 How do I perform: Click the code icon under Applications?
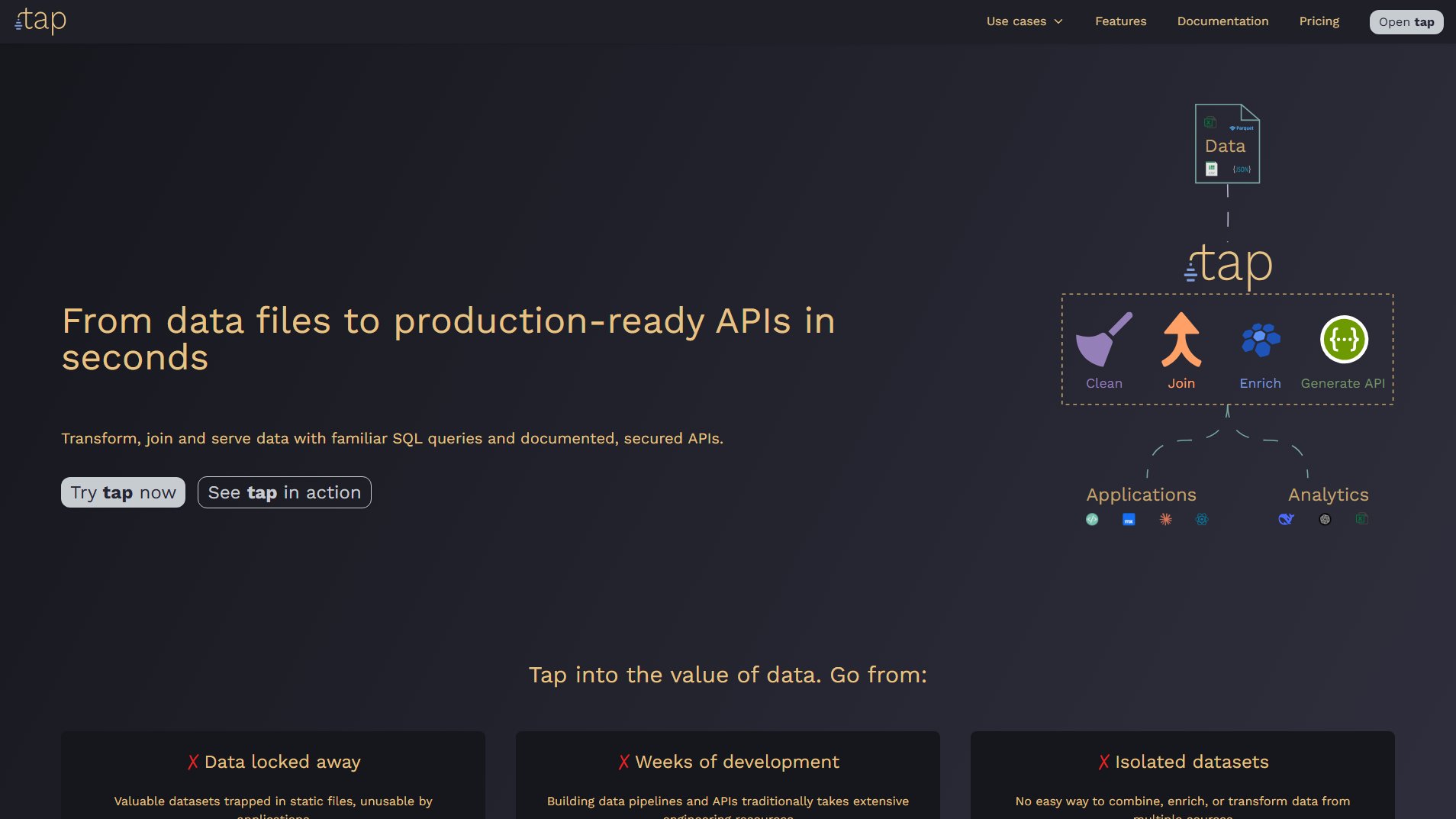[x=1093, y=519]
